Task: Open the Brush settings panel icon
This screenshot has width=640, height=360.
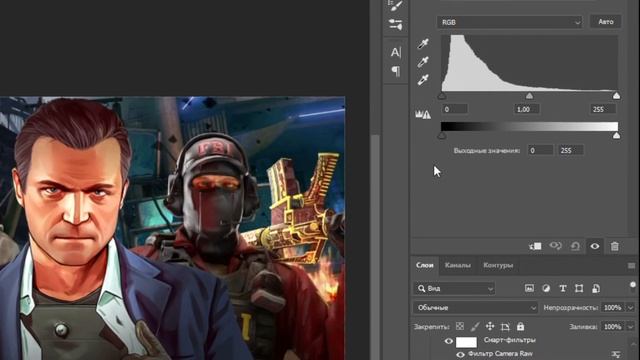Action: point(395,5)
